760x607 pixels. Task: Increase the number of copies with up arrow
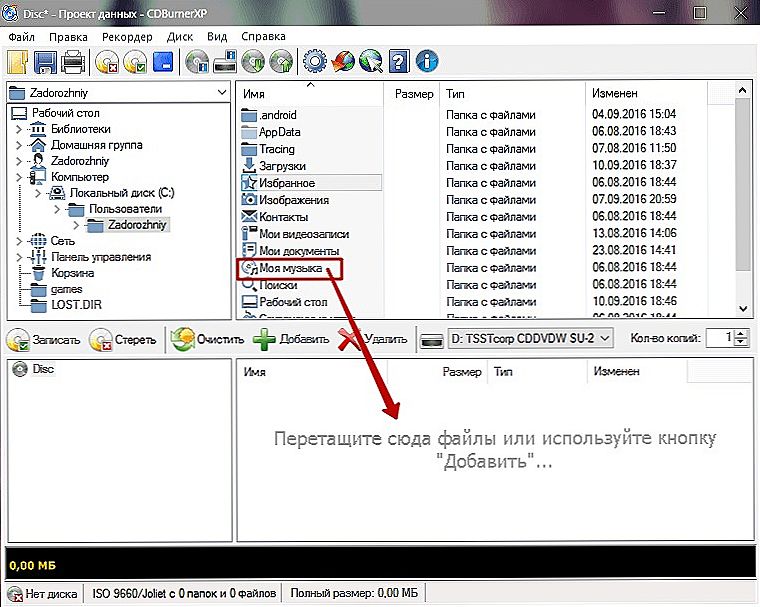coord(741,334)
